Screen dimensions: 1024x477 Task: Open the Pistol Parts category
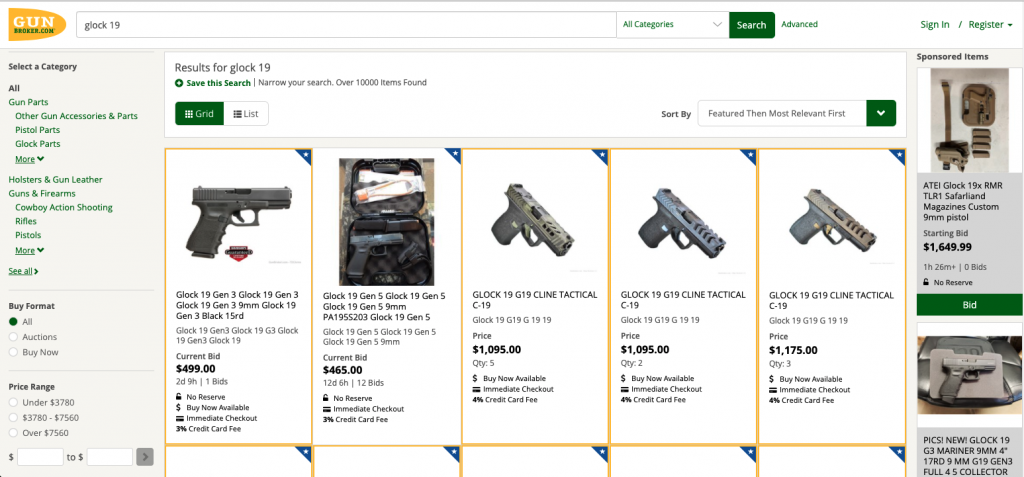[x=38, y=130]
